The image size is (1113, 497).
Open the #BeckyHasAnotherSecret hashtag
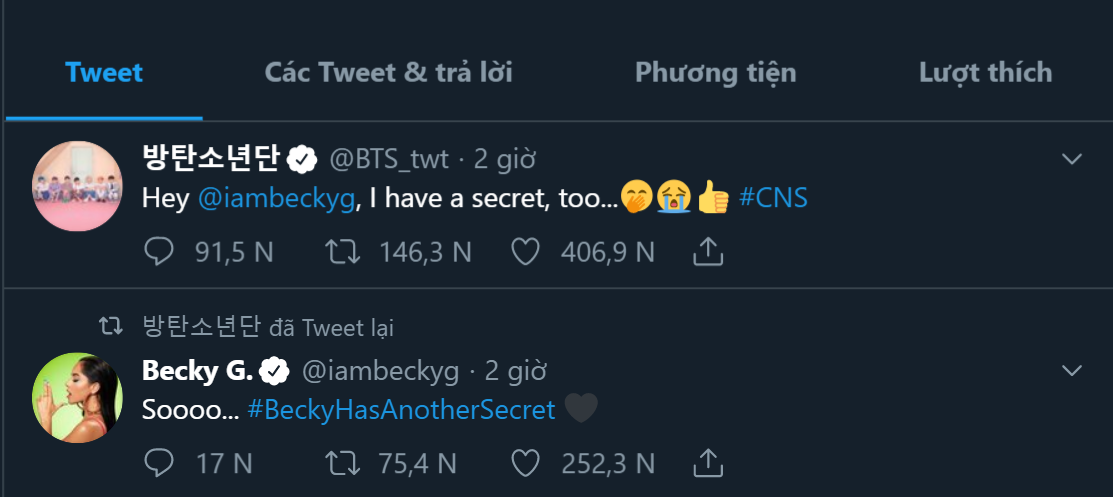coord(401,409)
